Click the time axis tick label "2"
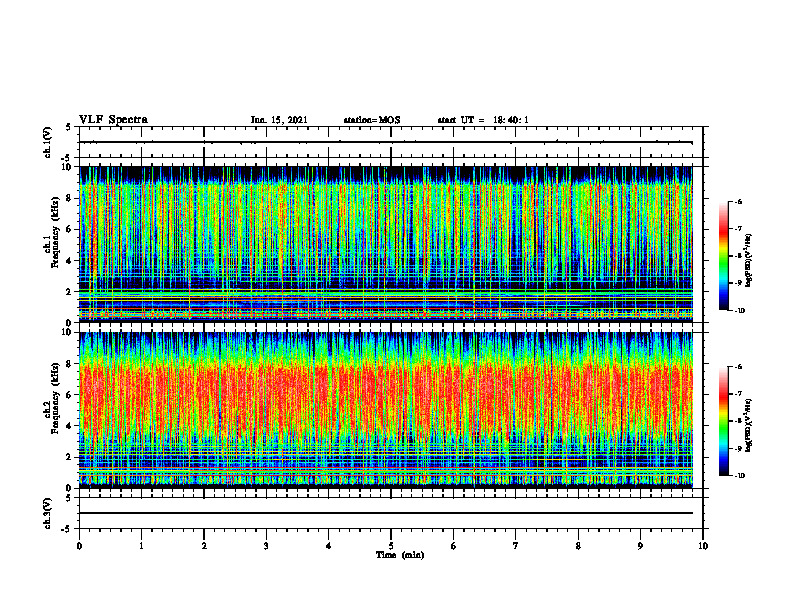This screenshot has height=612, width=792. tap(204, 546)
